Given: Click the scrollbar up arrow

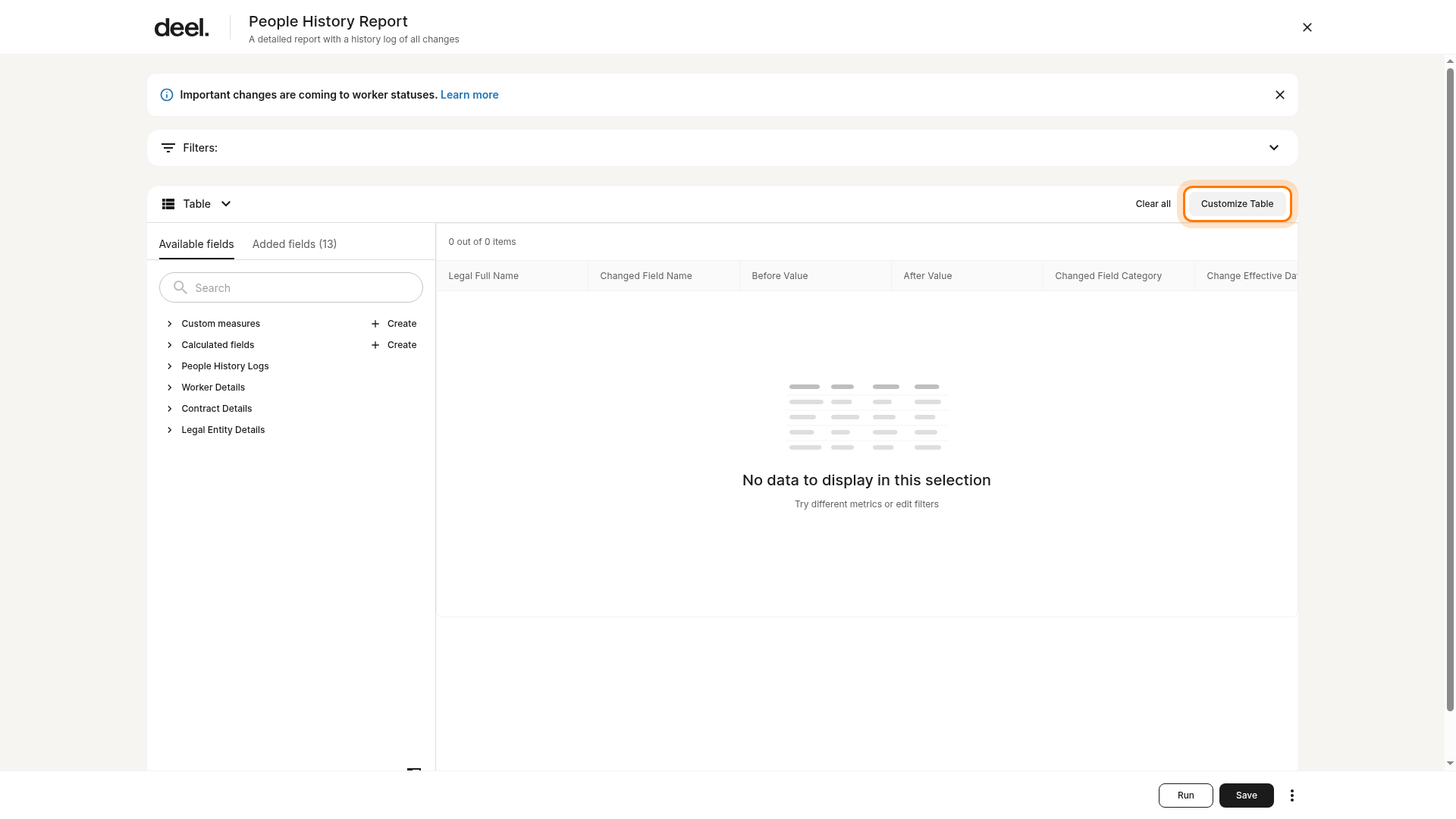Looking at the screenshot, I should coord(1450,61).
